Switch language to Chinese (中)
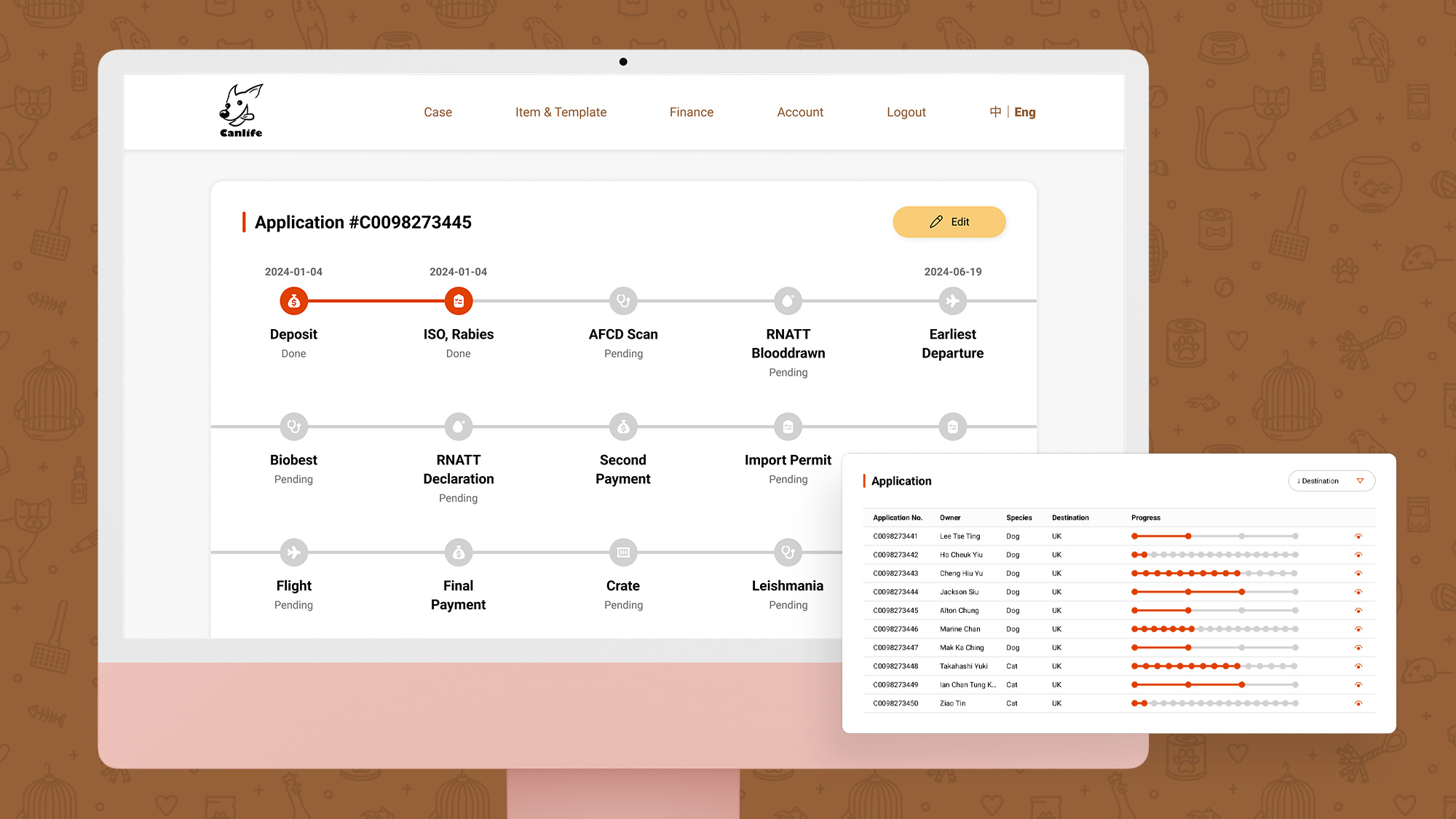The height and width of the screenshot is (819, 1456). click(x=995, y=111)
